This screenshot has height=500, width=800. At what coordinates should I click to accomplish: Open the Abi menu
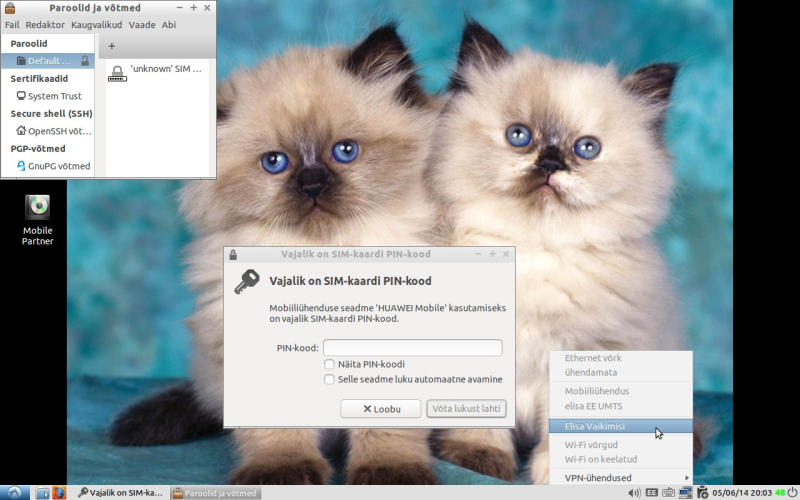169,24
